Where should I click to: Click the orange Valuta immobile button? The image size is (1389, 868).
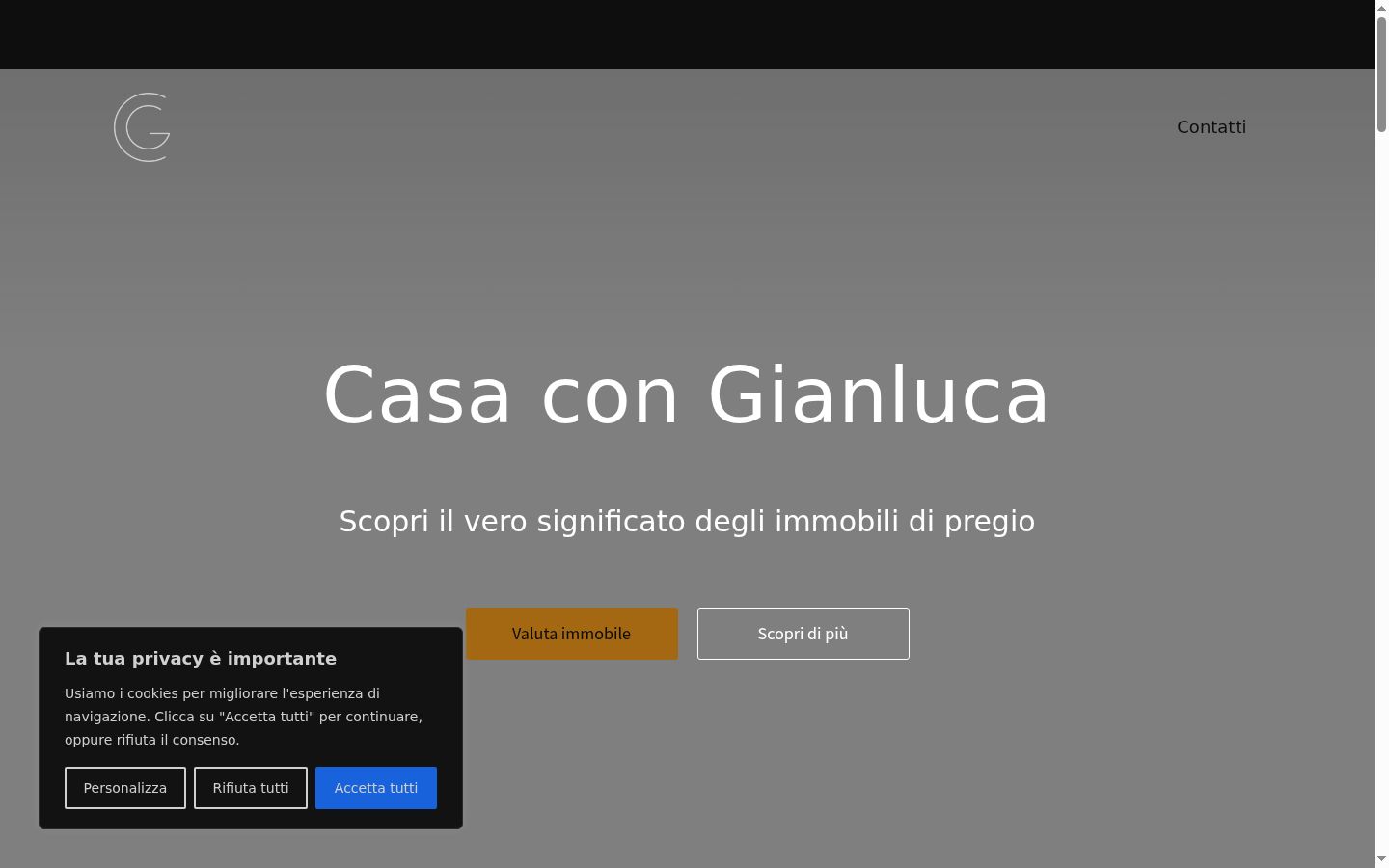[572, 634]
